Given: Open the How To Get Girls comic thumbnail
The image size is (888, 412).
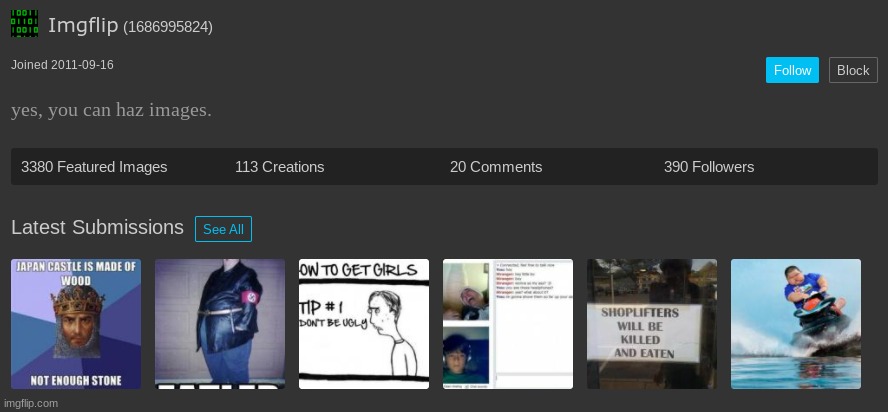Looking at the screenshot, I should pyautogui.click(x=364, y=324).
